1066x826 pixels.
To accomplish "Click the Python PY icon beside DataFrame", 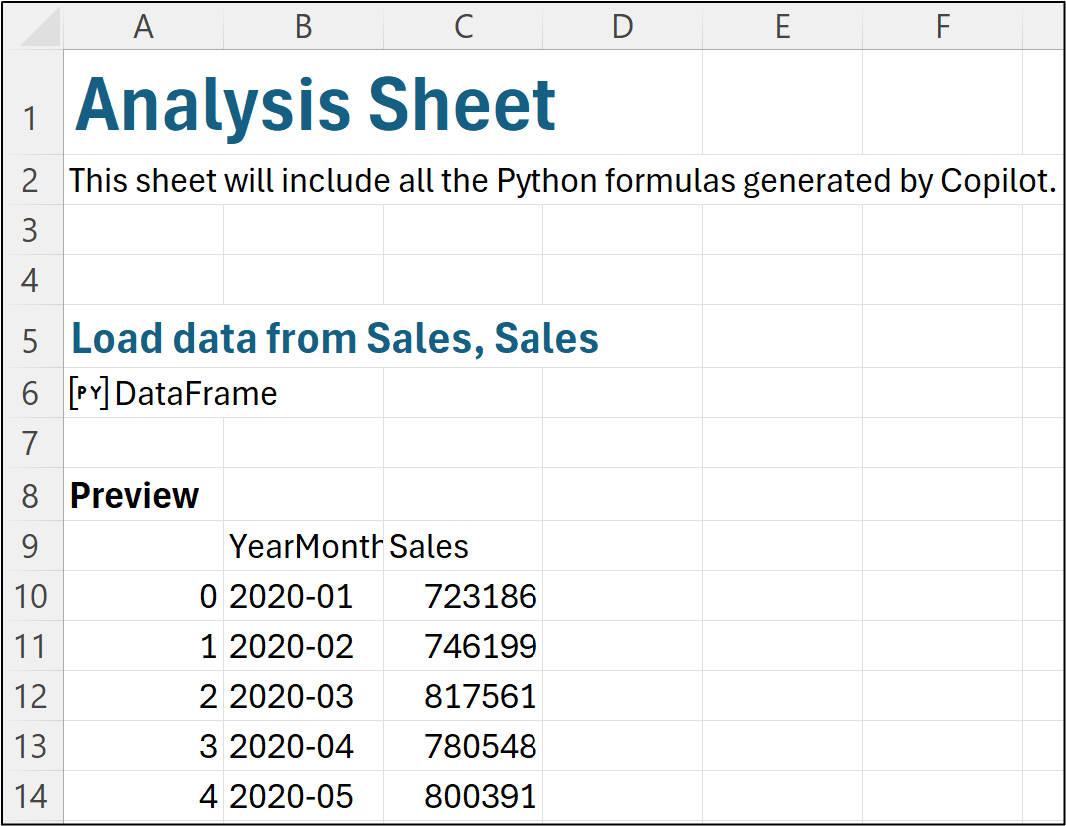I will [88, 394].
